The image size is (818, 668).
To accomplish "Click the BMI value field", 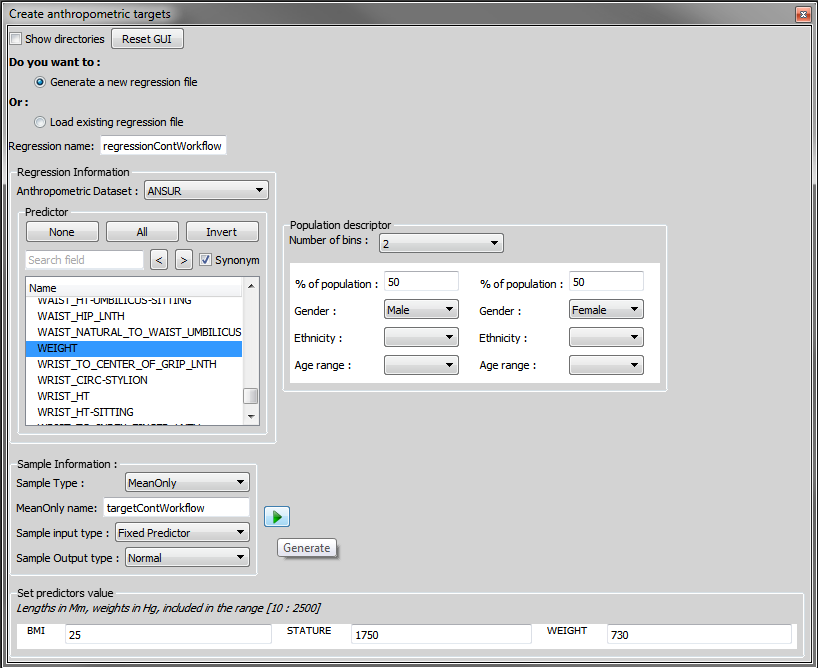I will pyautogui.click(x=168, y=635).
